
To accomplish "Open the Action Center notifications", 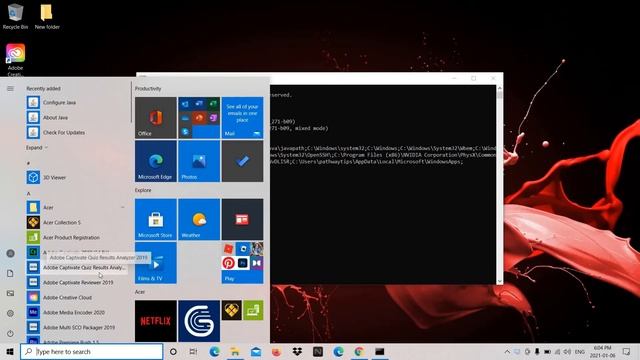I will pos(626,351).
